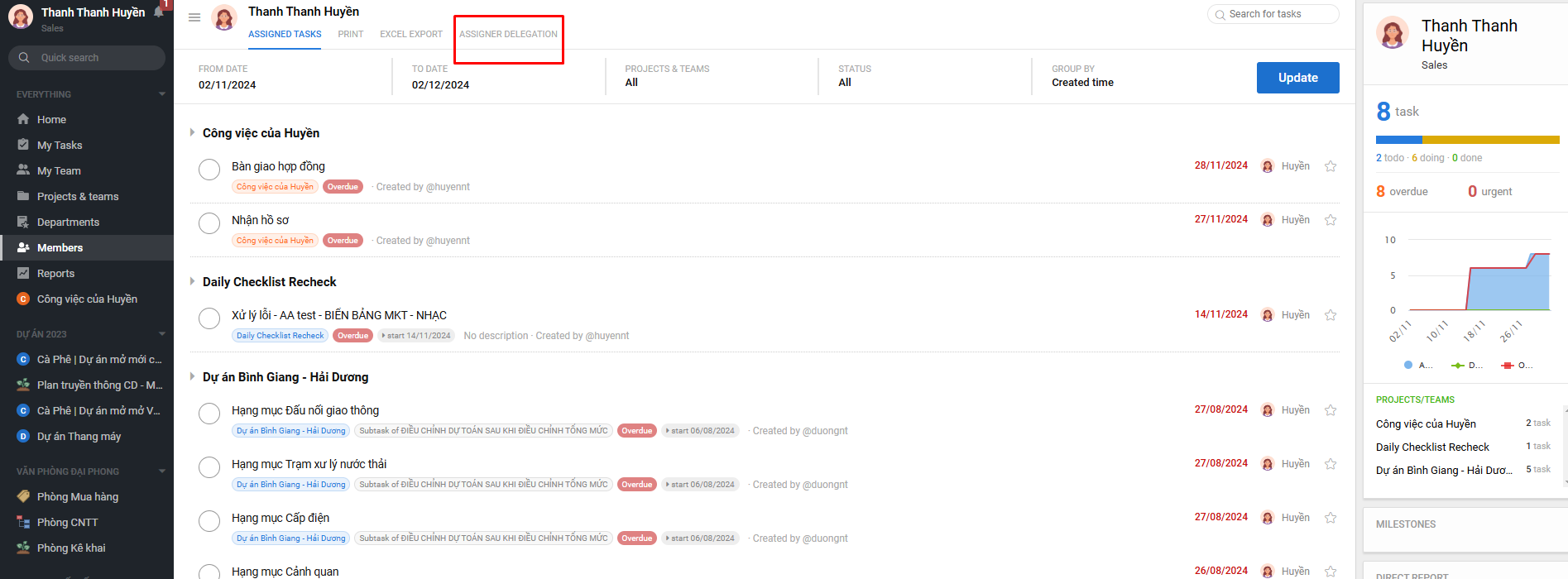This screenshot has height=579, width=1568.
Task: Toggle the Assigned series in chart legend
Action: coord(1417,365)
